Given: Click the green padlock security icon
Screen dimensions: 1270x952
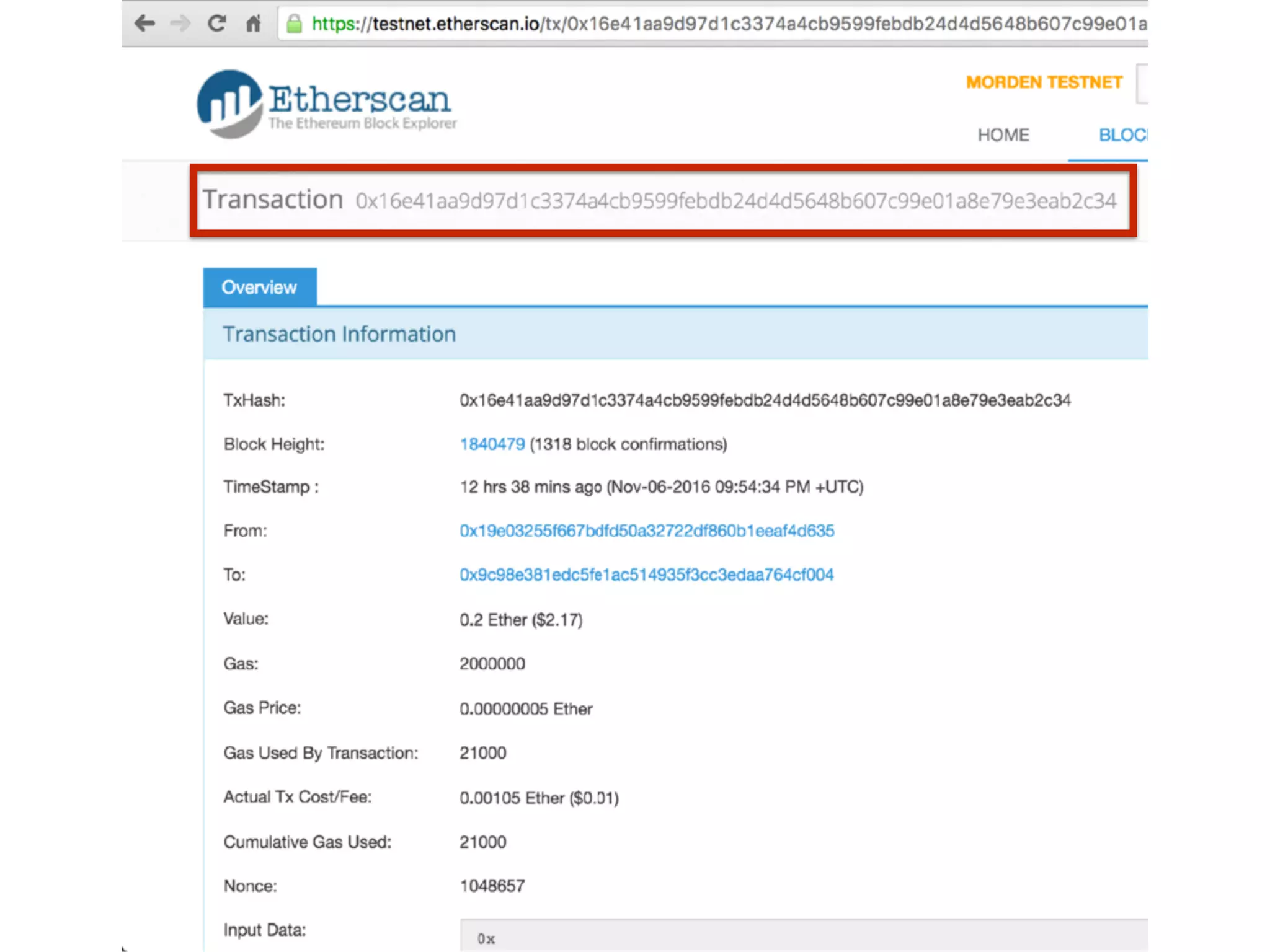Looking at the screenshot, I should pyautogui.click(x=294, y=24).
